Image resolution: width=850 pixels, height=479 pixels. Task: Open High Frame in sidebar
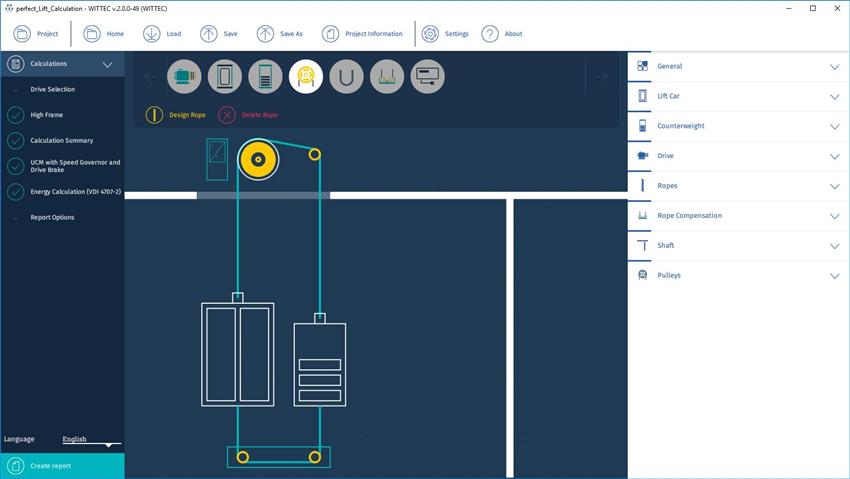coord(47,115)
